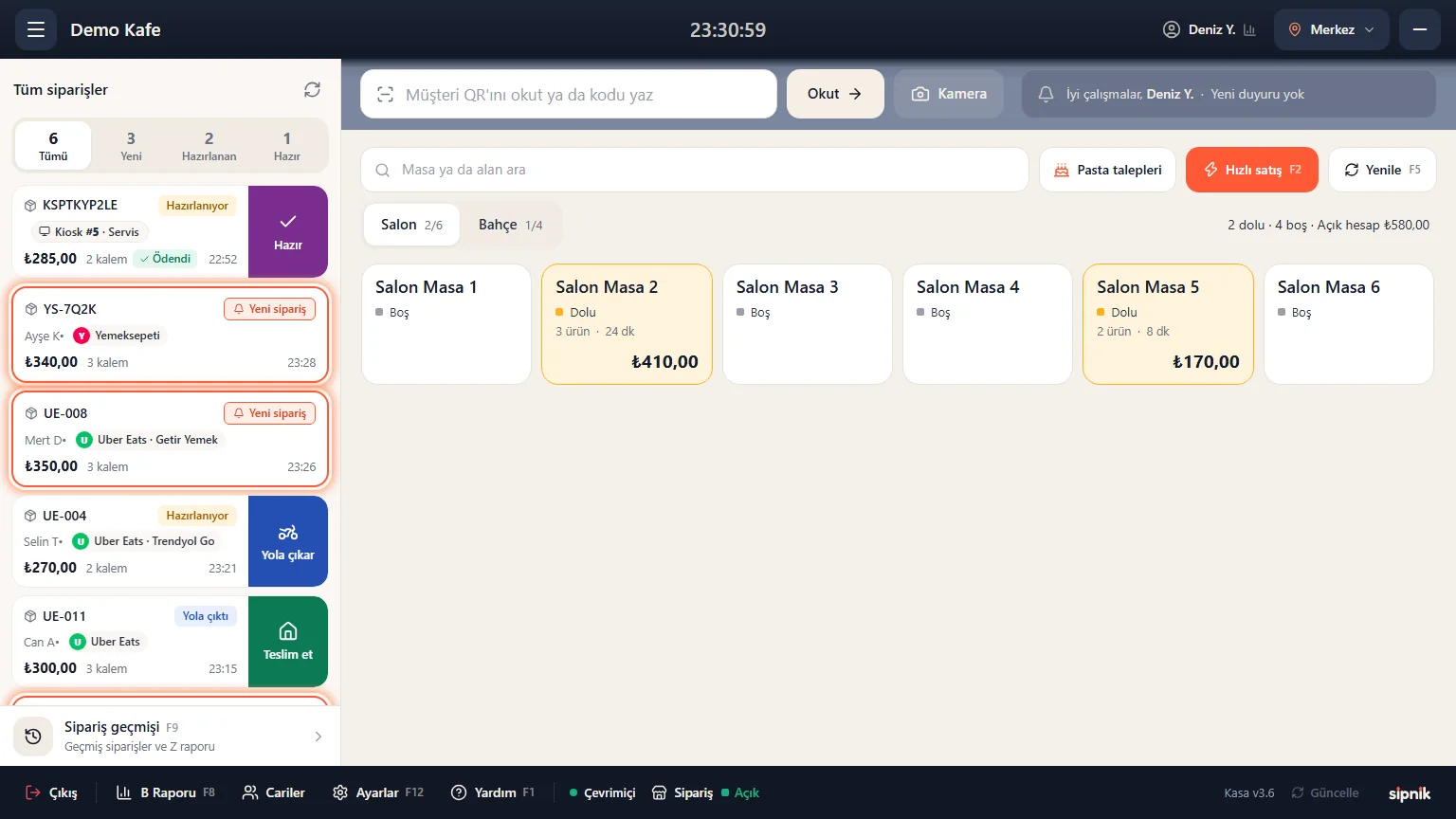Click the QR scan icon in the input

click(x=385, y=95)
